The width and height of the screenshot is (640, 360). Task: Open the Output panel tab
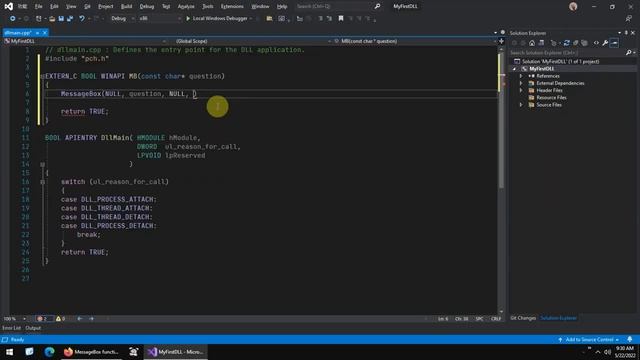coord(33,328)
